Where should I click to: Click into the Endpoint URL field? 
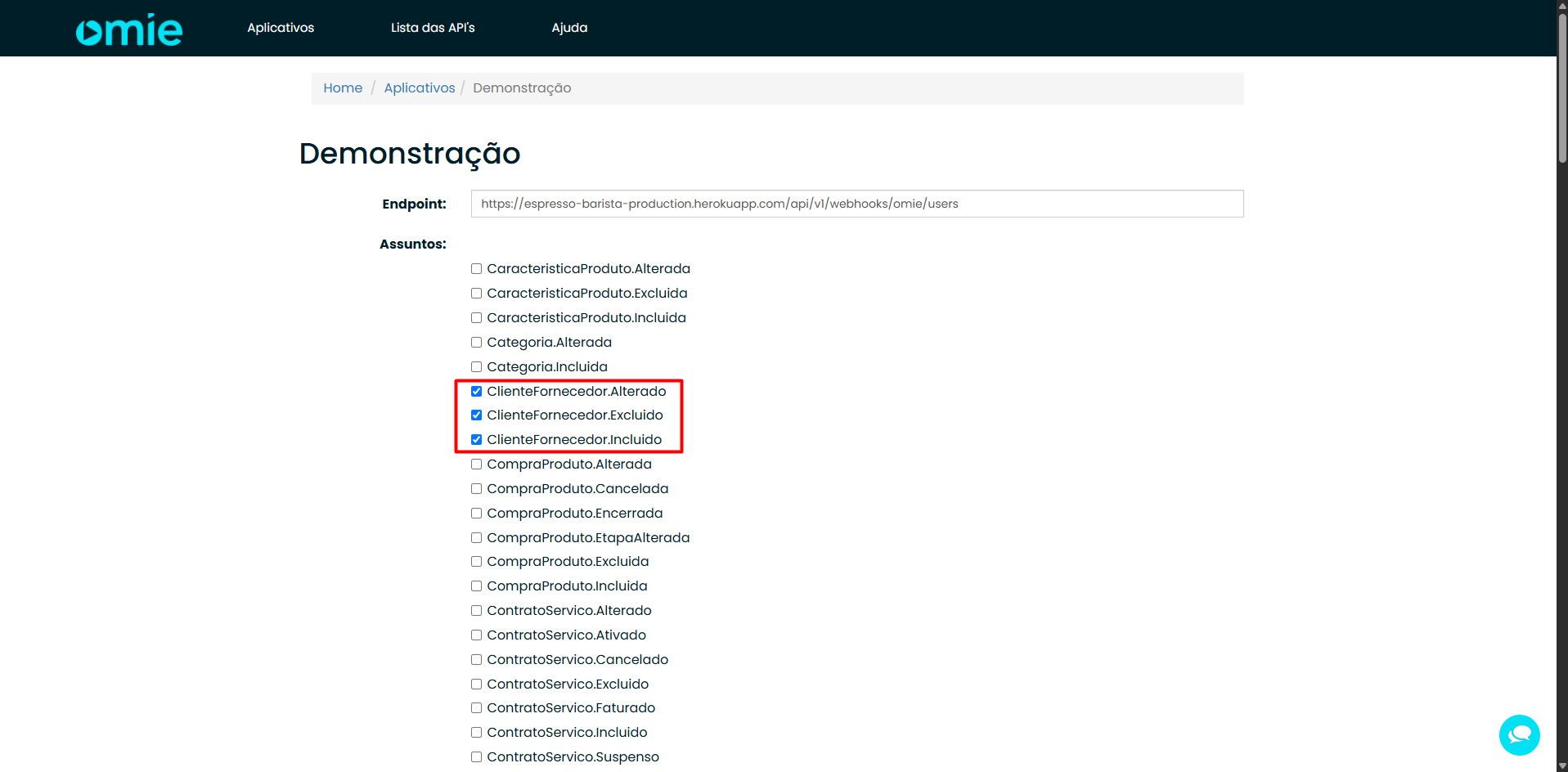point(857,204)
